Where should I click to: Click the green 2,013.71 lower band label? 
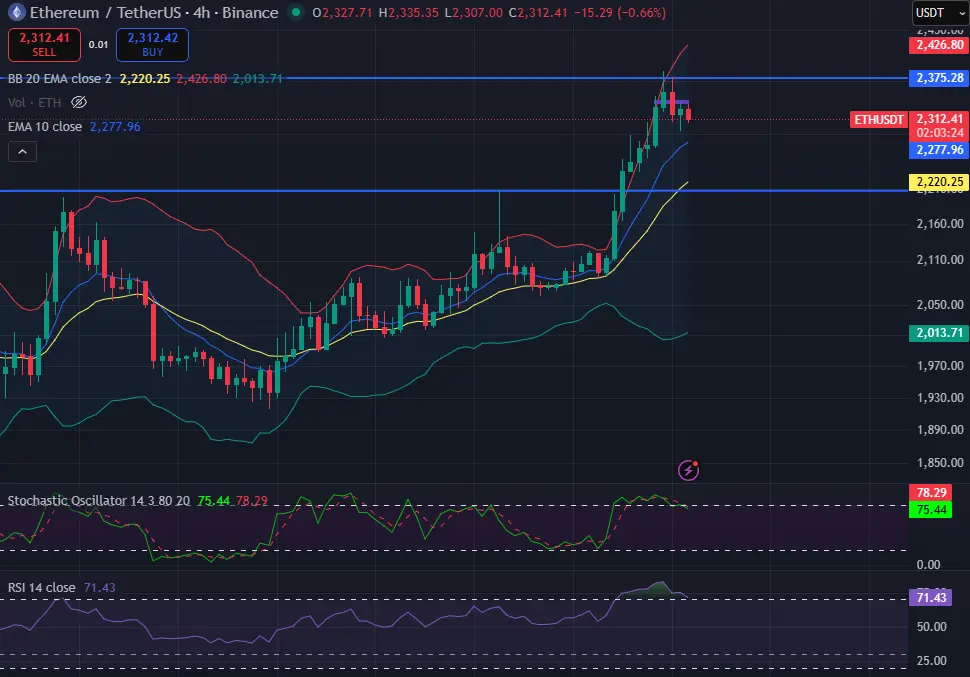[938, 333]
